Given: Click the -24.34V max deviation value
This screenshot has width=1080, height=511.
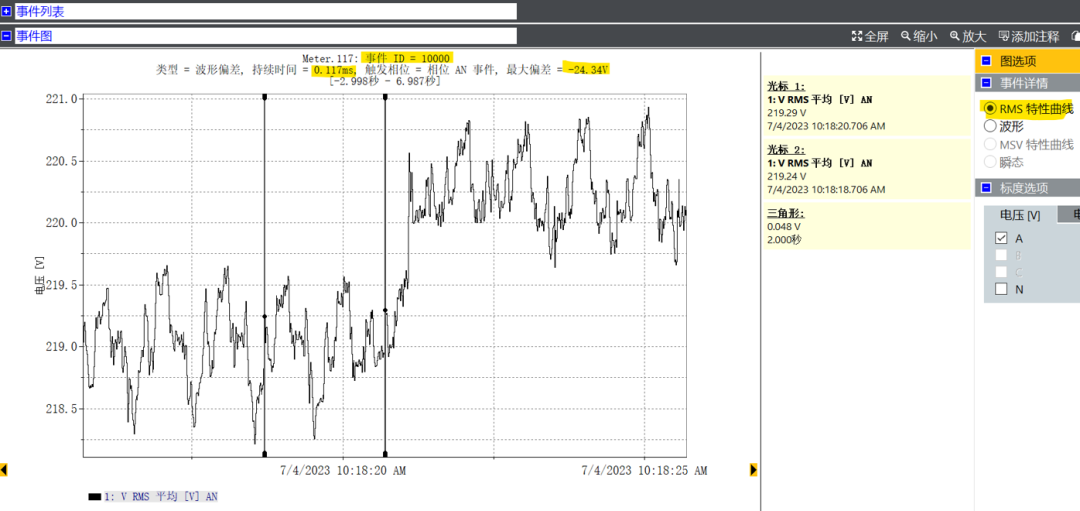Looking at the screenshot, I should coord(588,70).
